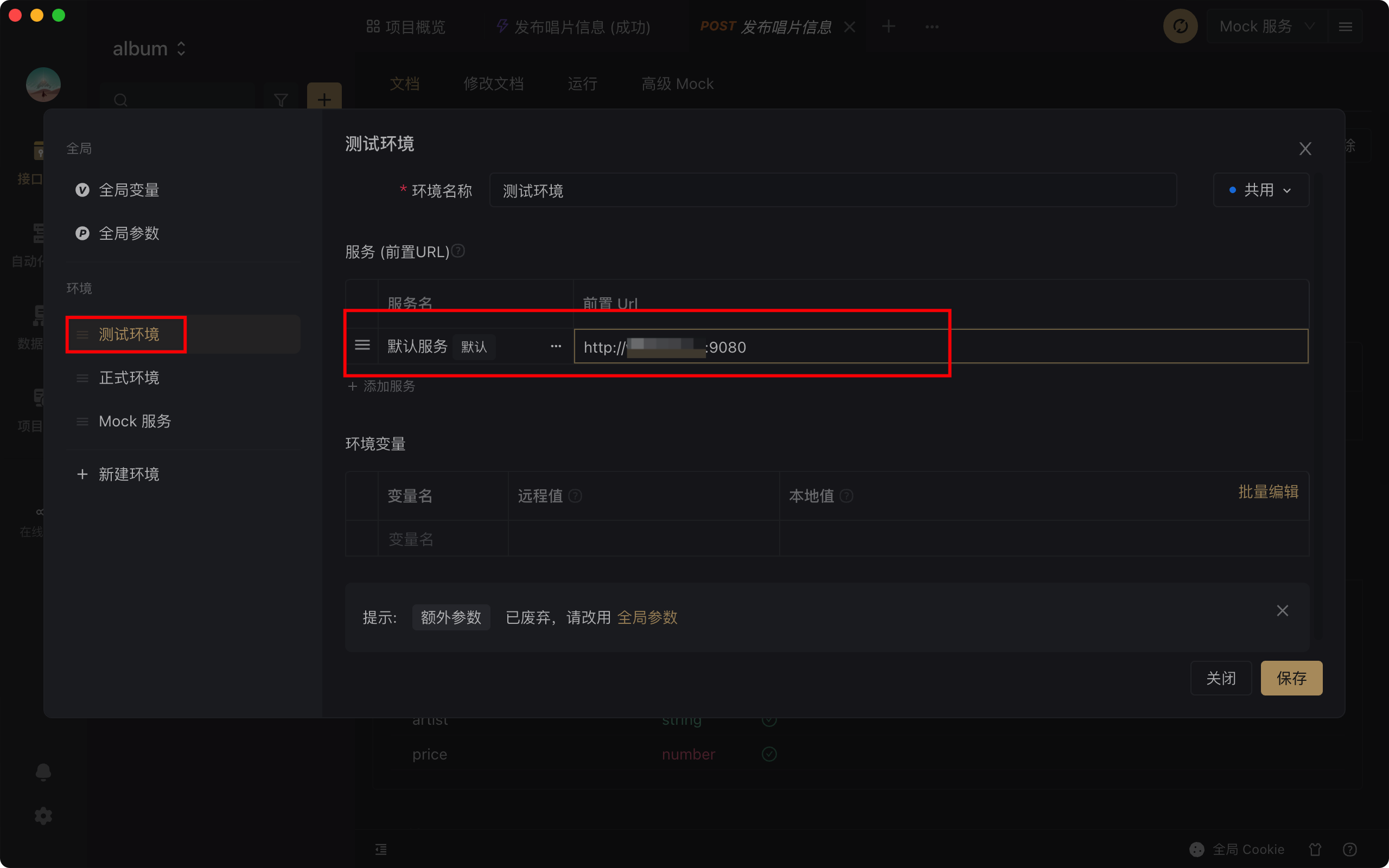
Task: Click the 全局参数 link in hint
Action: (x=647, y=618)
